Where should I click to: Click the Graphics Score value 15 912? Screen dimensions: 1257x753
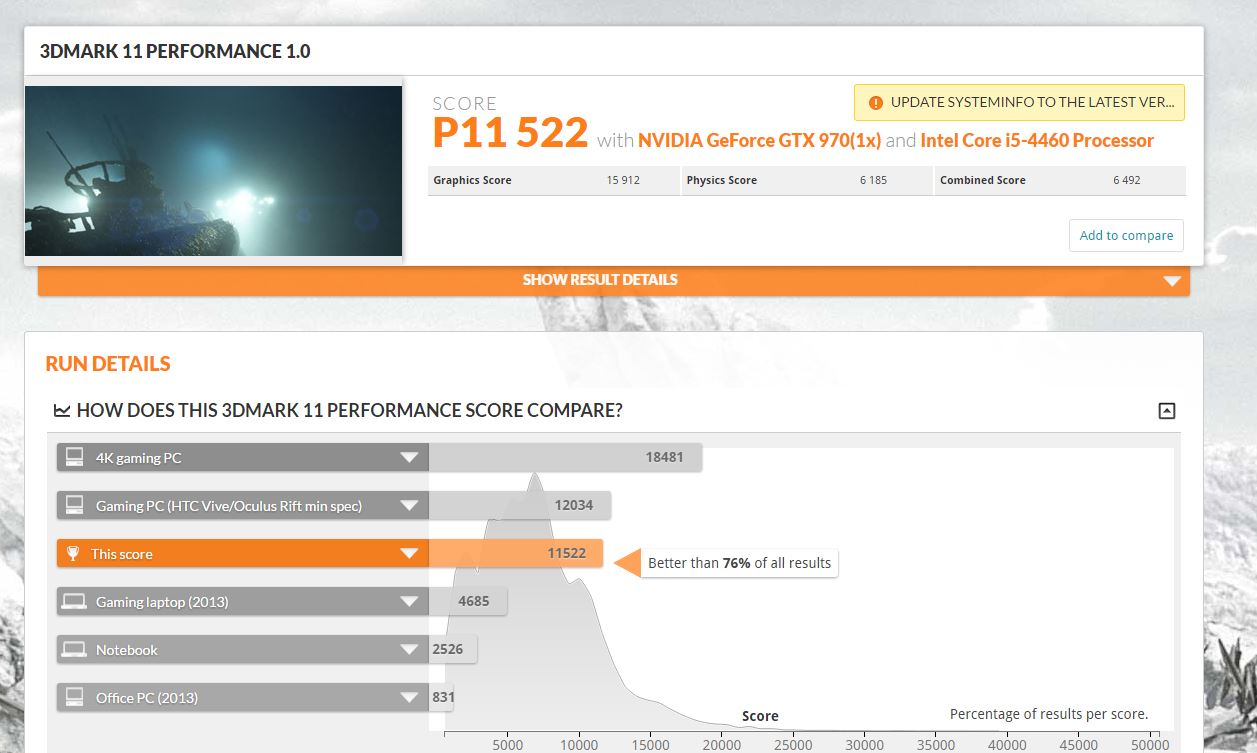(623, 181)
